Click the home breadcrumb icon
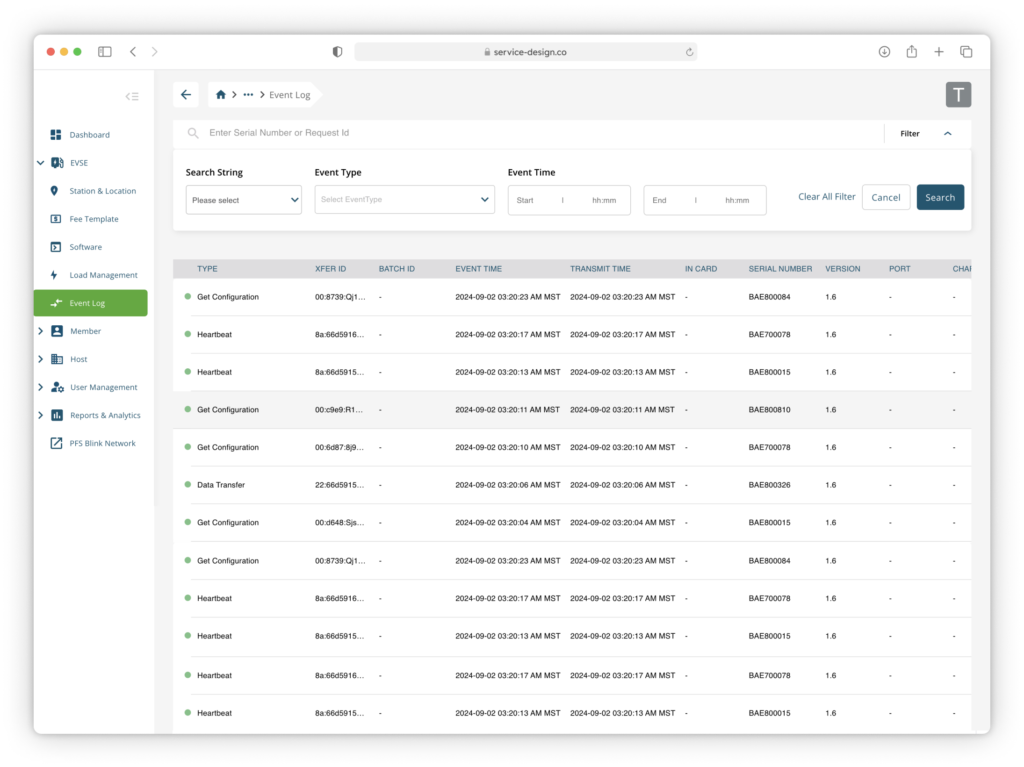 pos(220,94)
